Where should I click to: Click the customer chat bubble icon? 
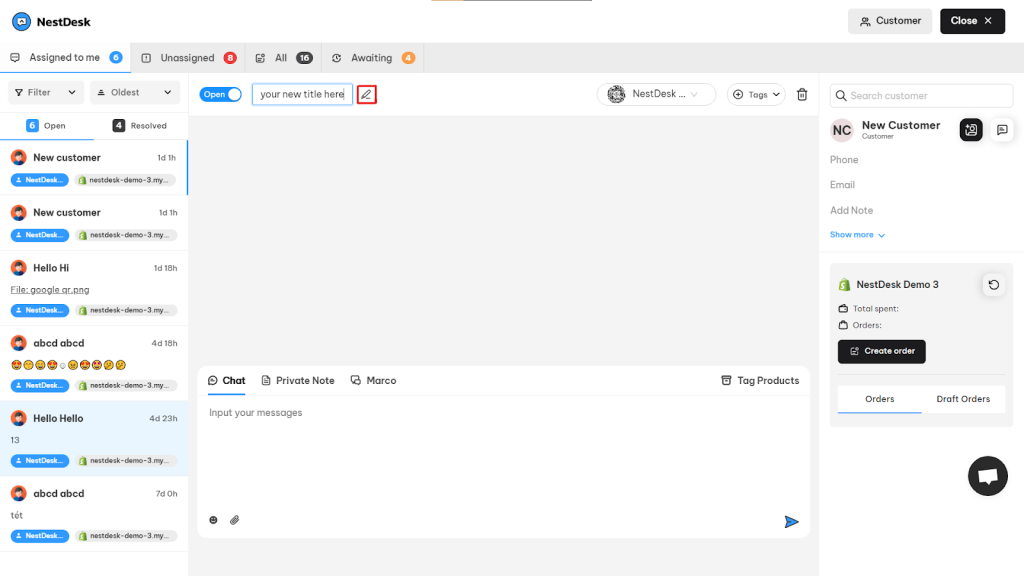click(1002, 129)
